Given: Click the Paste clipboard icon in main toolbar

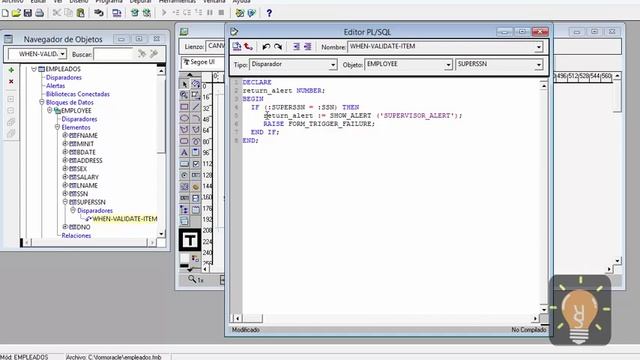Looking at the screenshot, I should pyautogui.click(x=81, y=13).
